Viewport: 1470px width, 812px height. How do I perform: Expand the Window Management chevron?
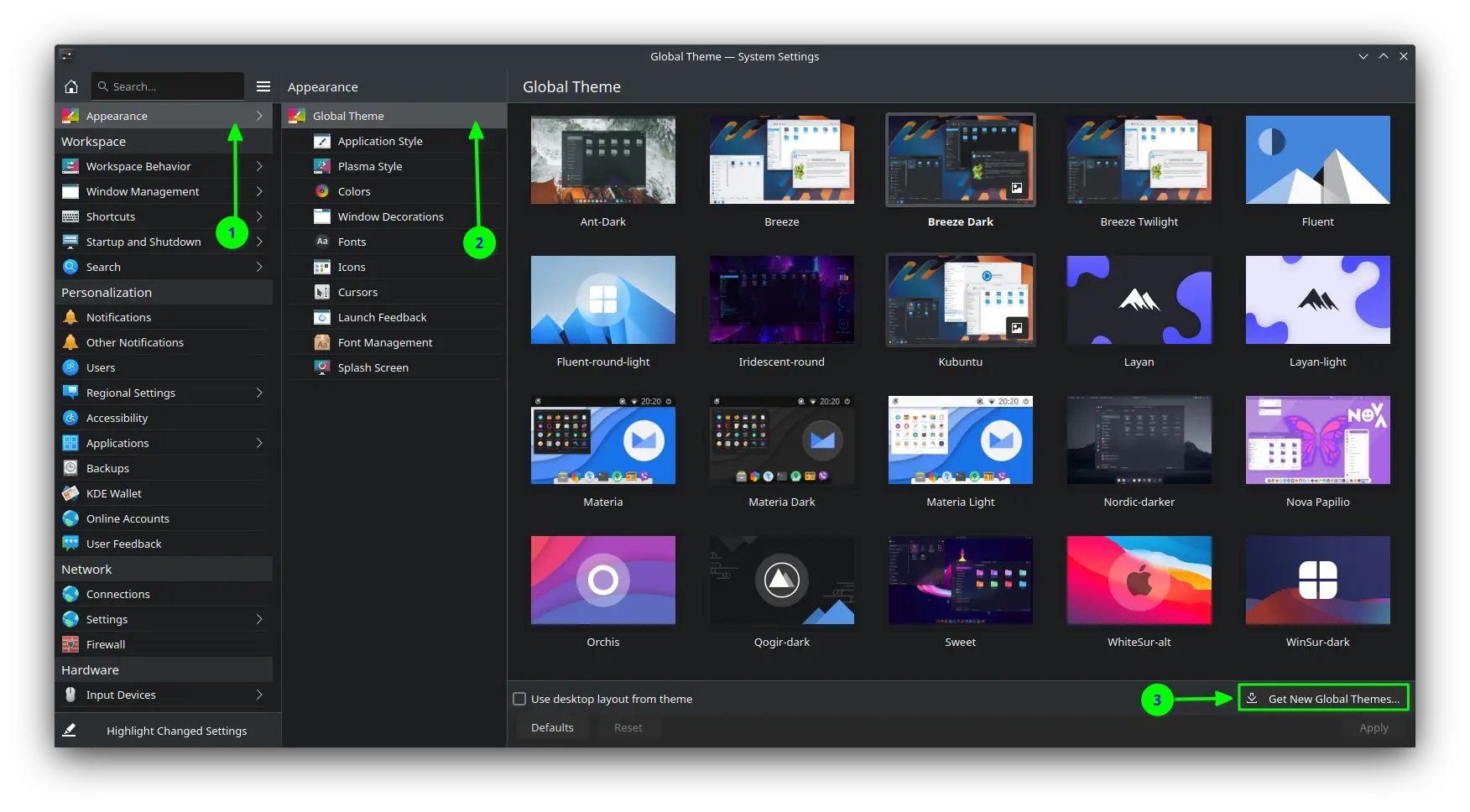259,191
